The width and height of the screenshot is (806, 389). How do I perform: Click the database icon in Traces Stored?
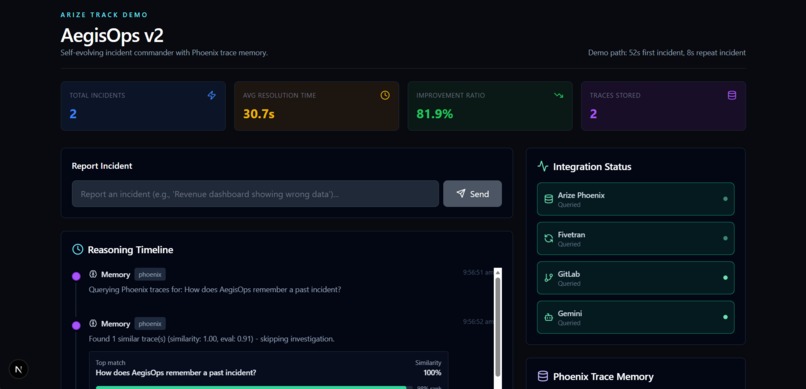pyautogui.click(x=732, y=95)
